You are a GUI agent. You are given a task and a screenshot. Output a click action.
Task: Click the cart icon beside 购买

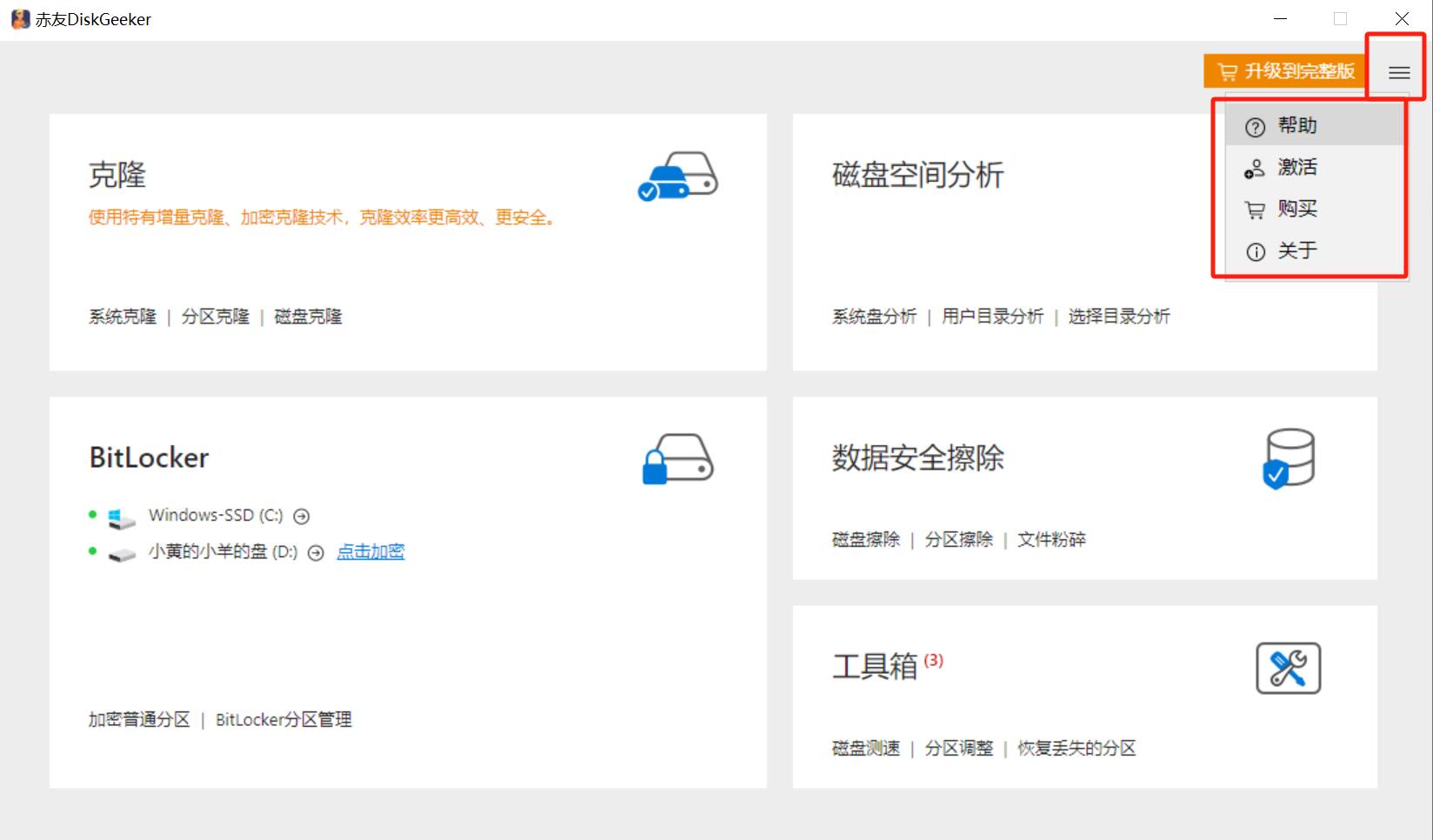(1255, 210)
